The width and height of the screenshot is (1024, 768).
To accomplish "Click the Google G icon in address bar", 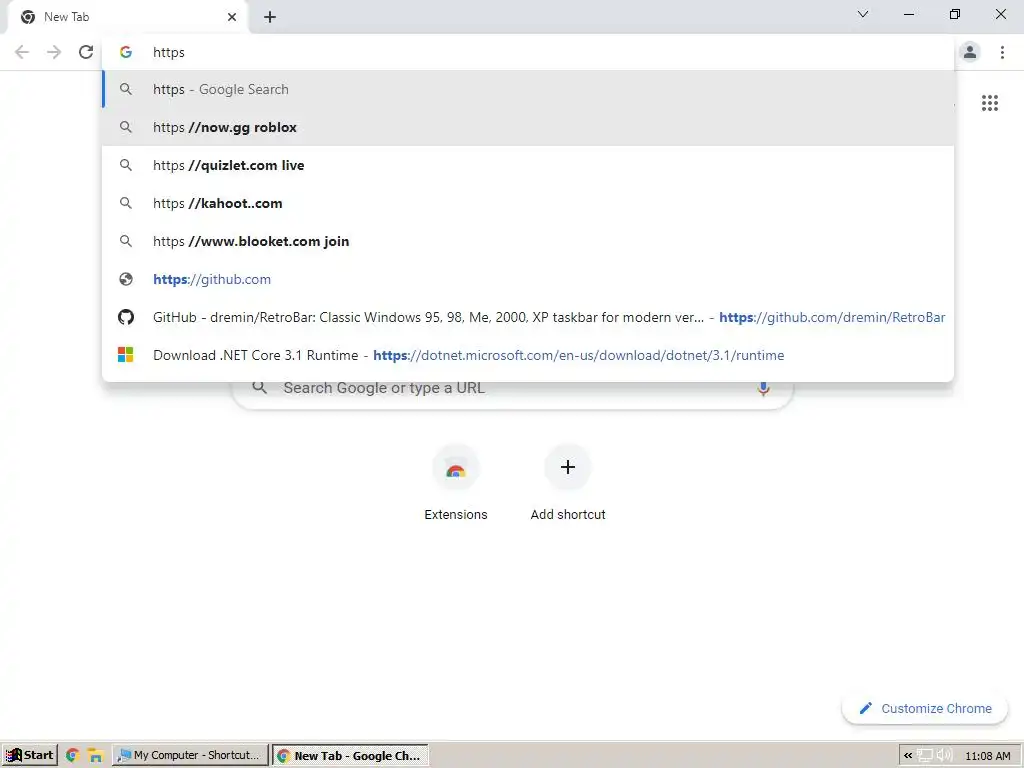I will pos(126,52).
